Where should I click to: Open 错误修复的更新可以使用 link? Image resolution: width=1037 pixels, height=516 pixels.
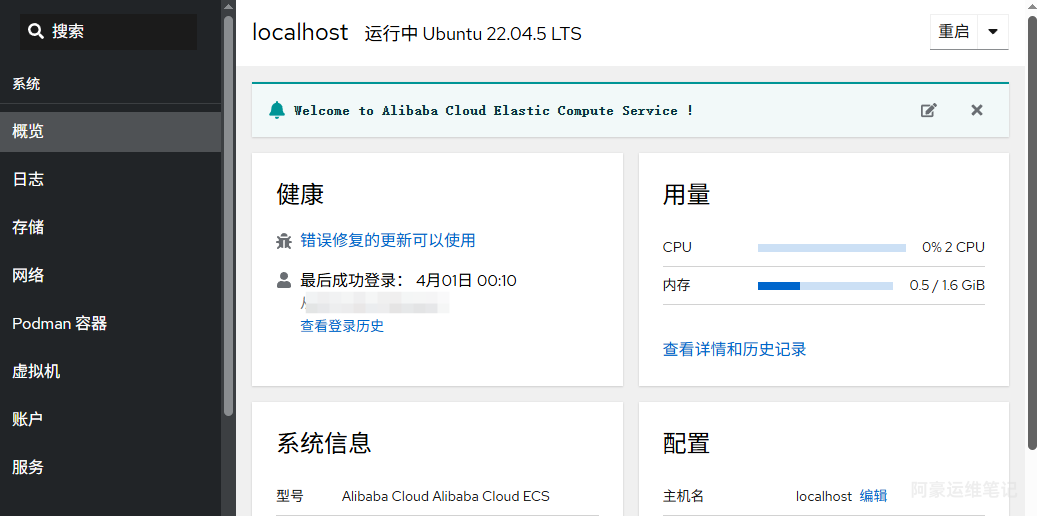pos(388,240)
